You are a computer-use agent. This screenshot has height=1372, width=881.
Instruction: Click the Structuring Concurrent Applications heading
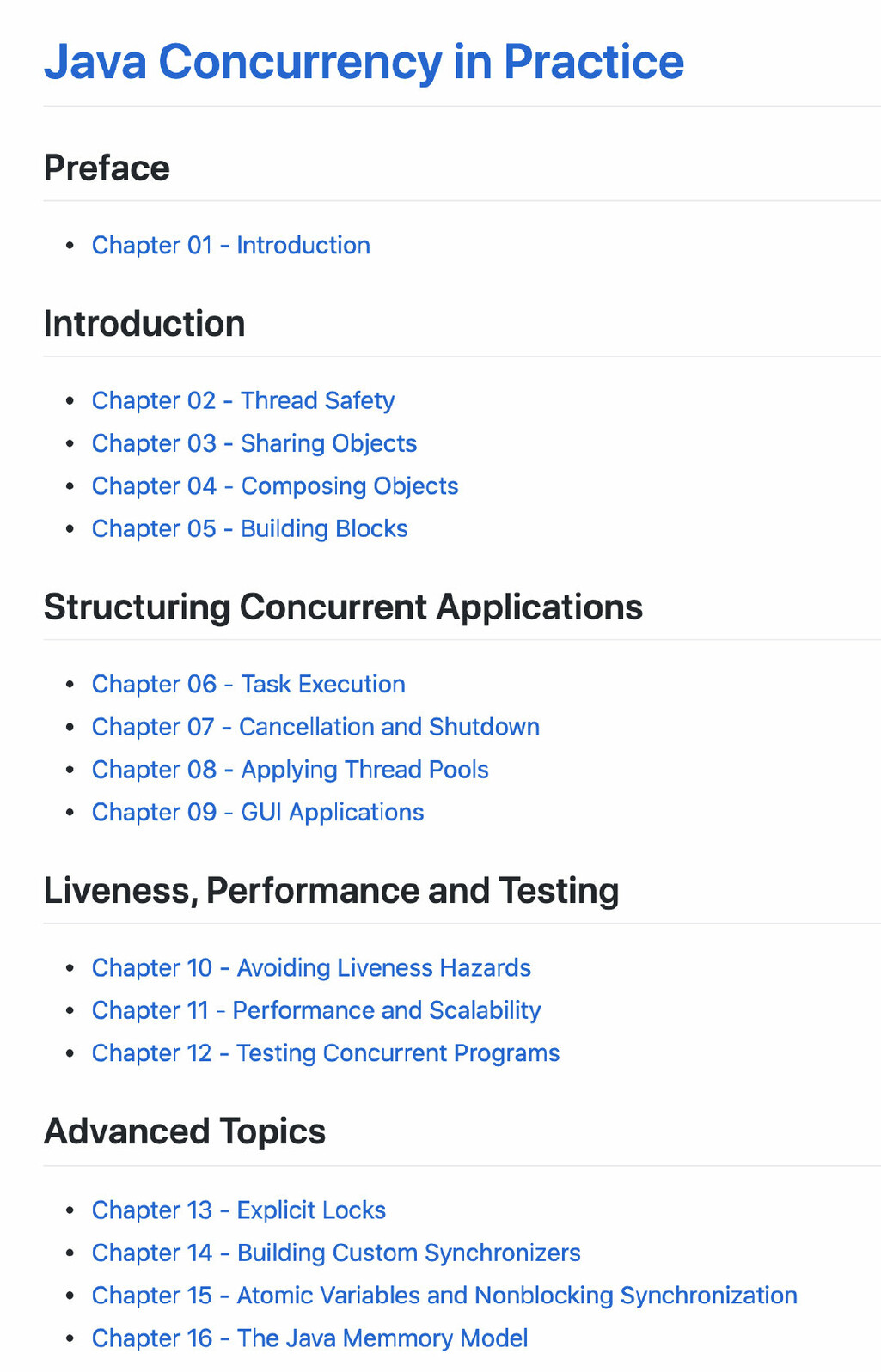343,607
